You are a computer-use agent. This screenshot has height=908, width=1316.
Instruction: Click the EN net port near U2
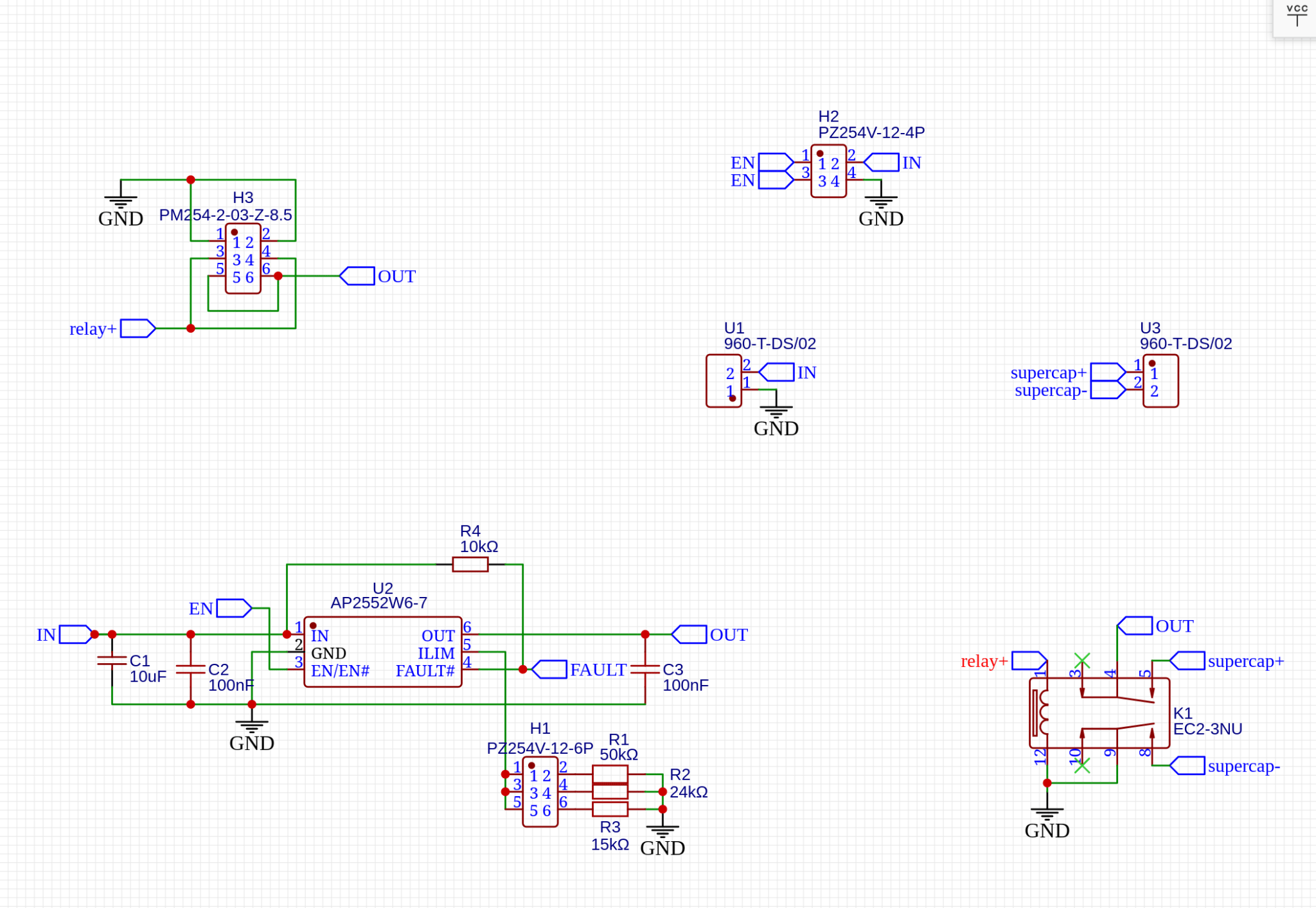point(234,608)
